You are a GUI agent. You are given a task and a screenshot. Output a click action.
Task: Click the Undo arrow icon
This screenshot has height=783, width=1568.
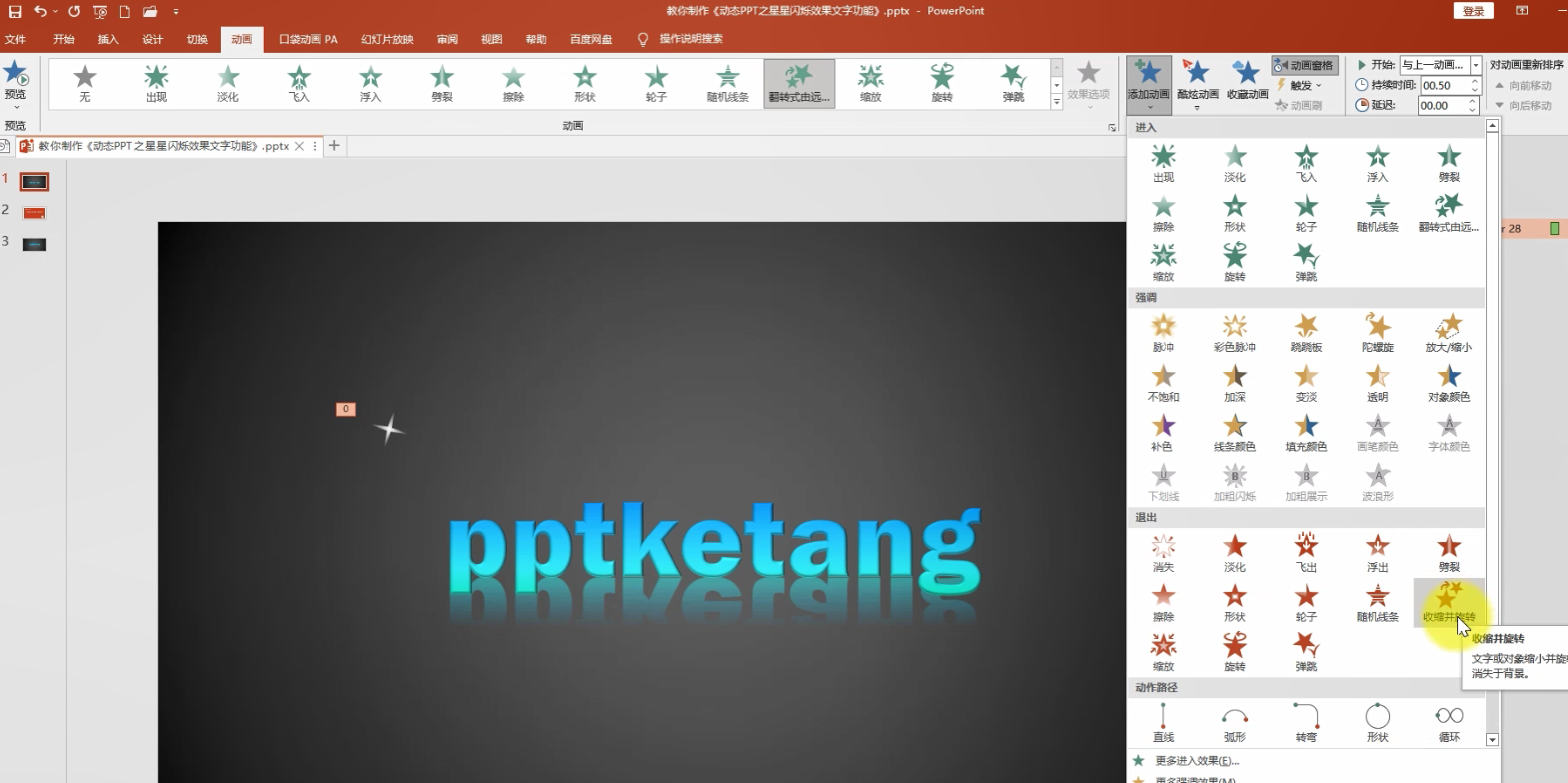(x=39, y=12)
